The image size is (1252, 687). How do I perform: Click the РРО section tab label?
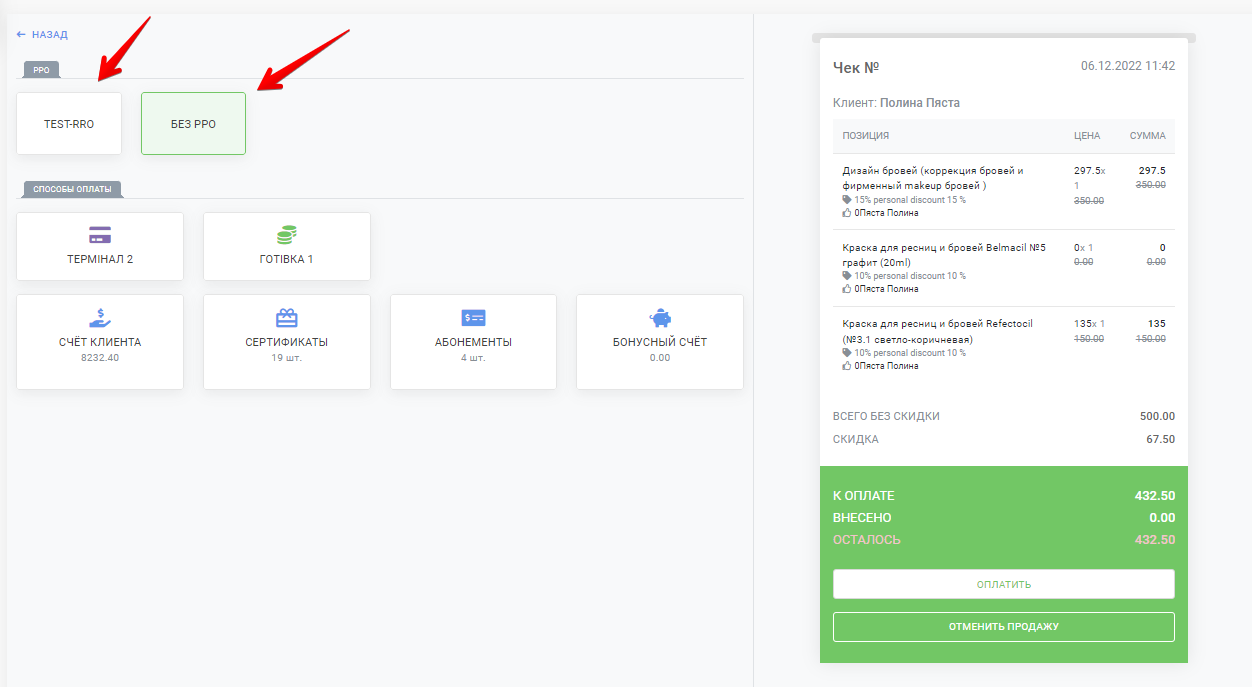point(42,70)
